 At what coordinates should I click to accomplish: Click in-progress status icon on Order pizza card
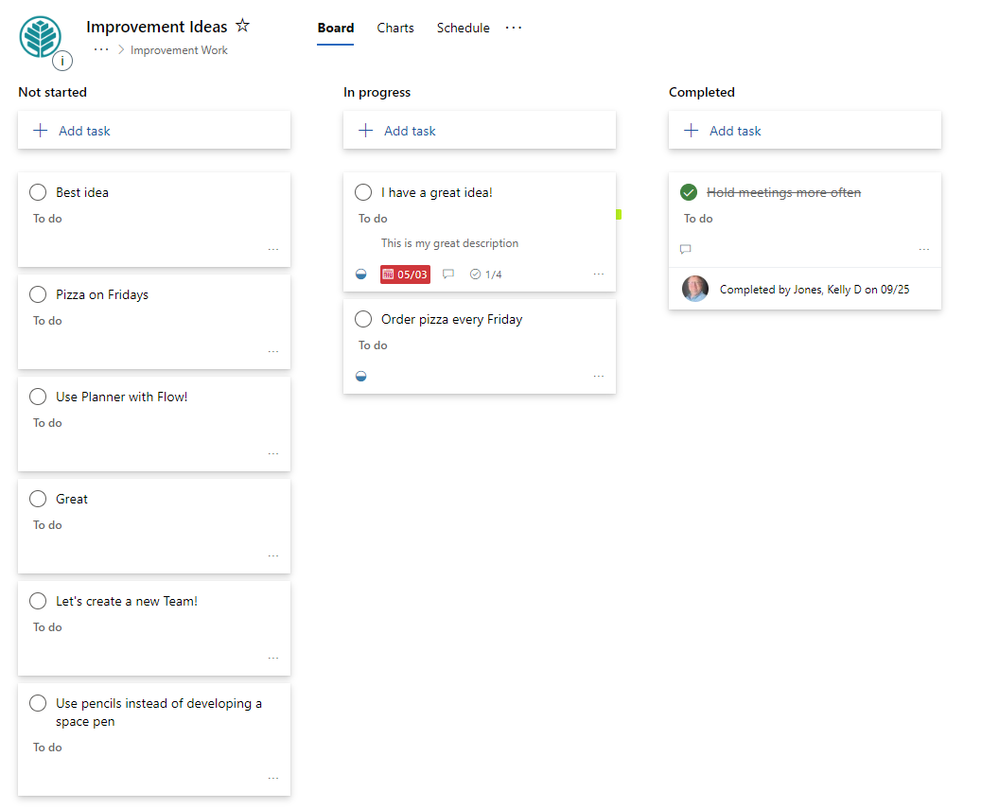click(x=361, y=376)
